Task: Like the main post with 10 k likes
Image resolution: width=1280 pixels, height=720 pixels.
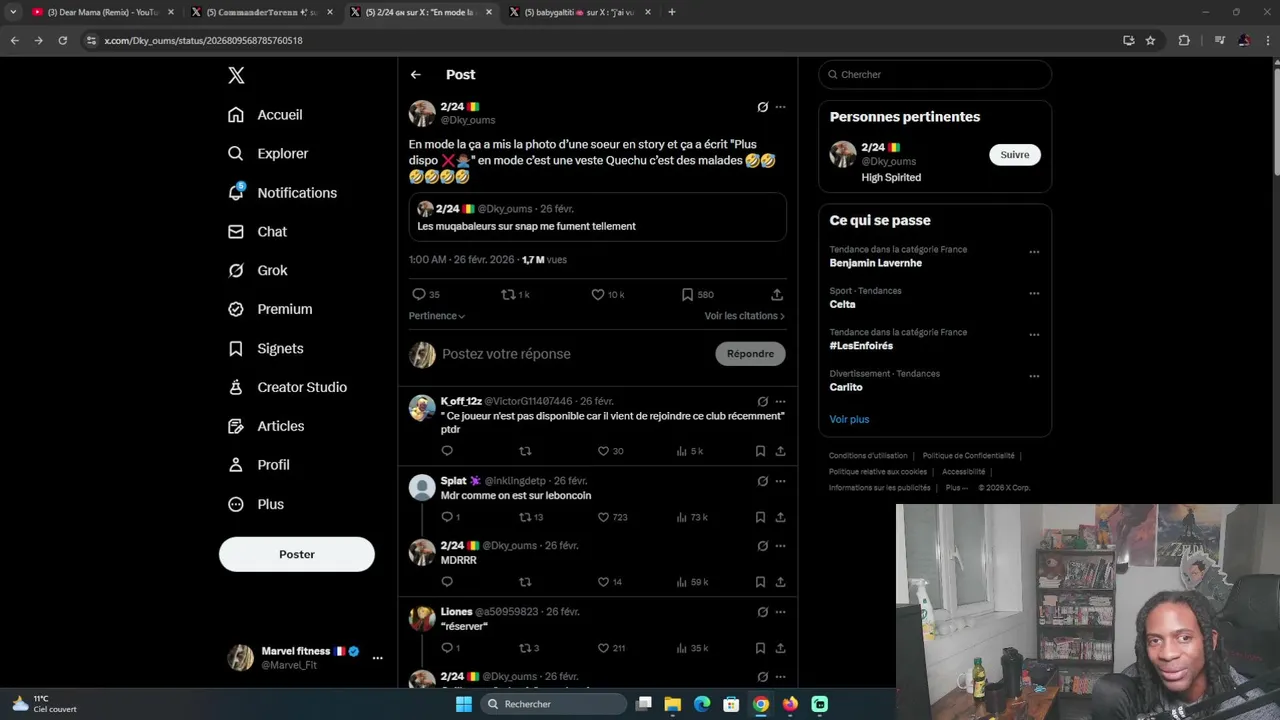Action: 598,295
